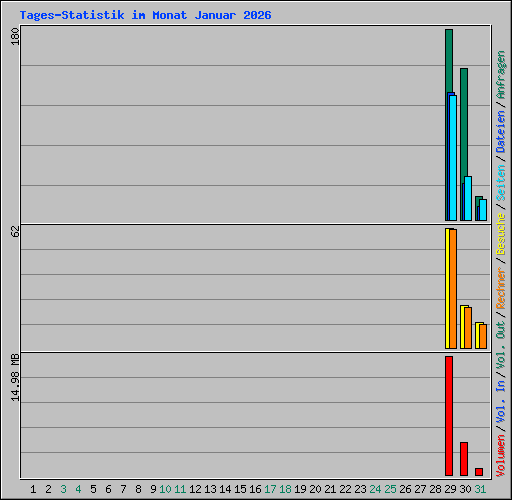Click green day number 4 on the axis
Image resolution: width=512 pixels, height=500 pixels.
pyautogui.click(x=78, y=489)
